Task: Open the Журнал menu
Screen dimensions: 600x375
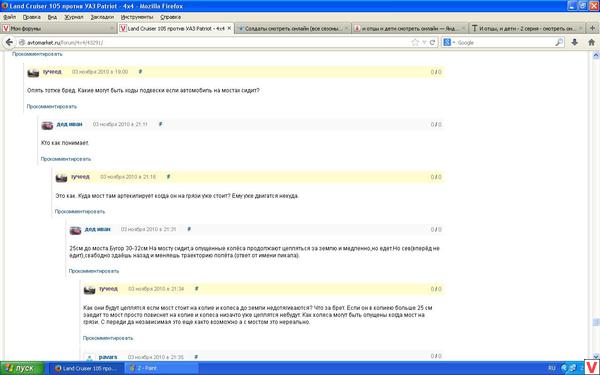Action: pyautogui.click(x=73, y=17)
